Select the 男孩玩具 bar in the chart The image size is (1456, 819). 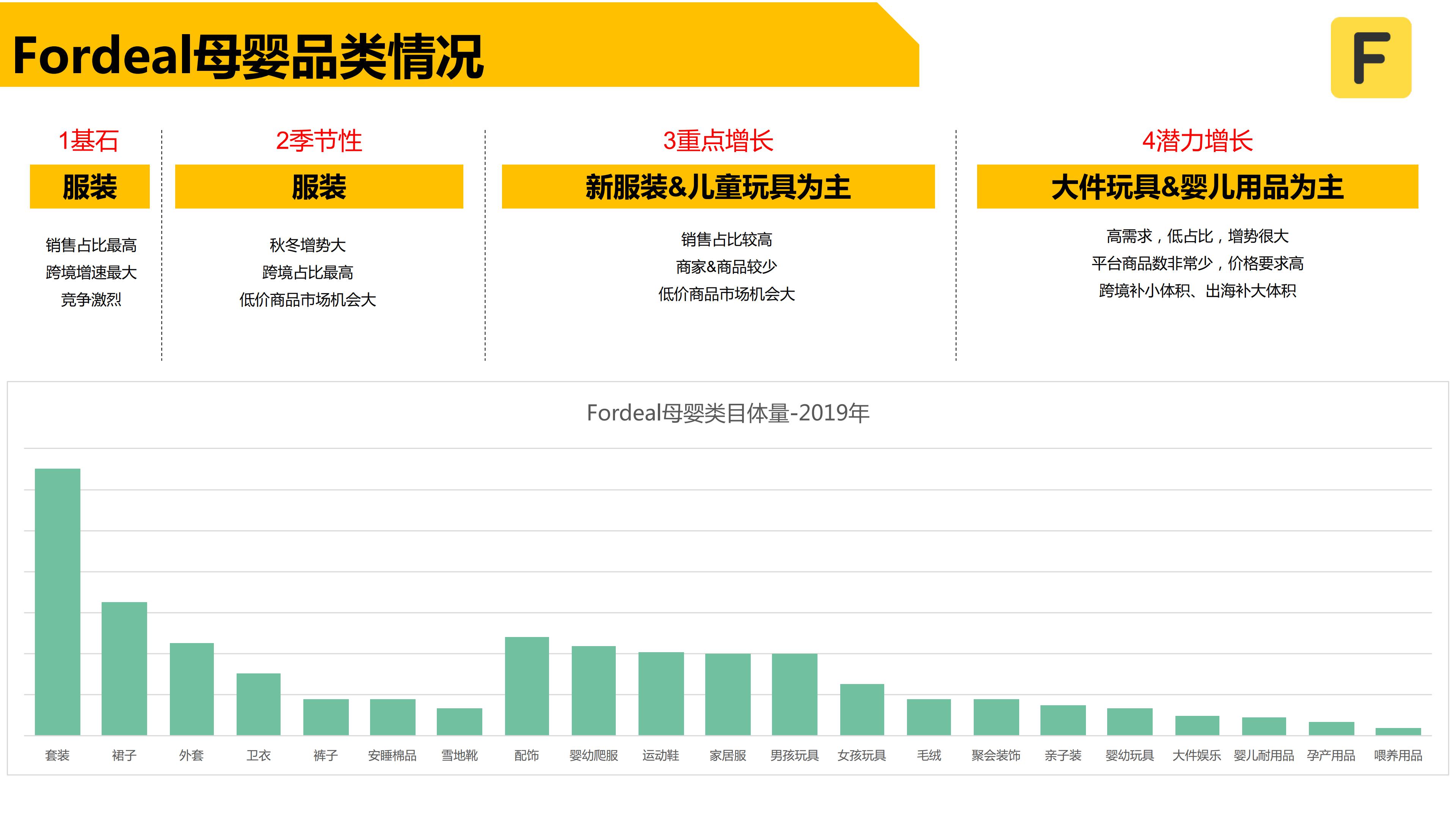[x=795, y=695]
